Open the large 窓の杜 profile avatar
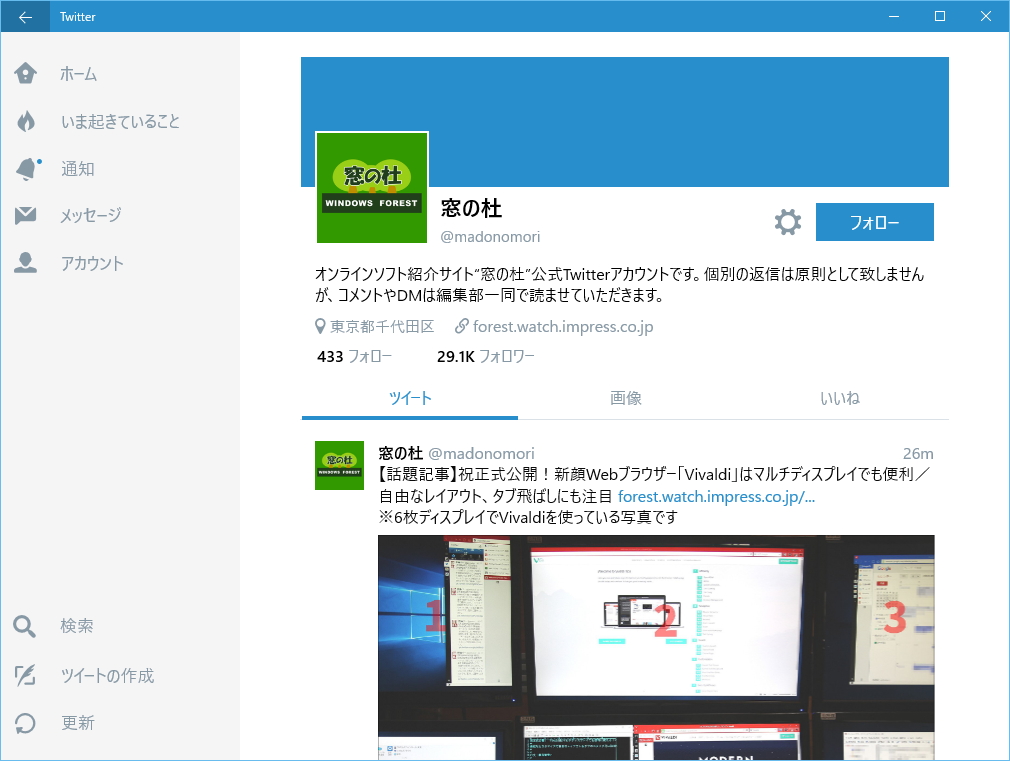 372,188
